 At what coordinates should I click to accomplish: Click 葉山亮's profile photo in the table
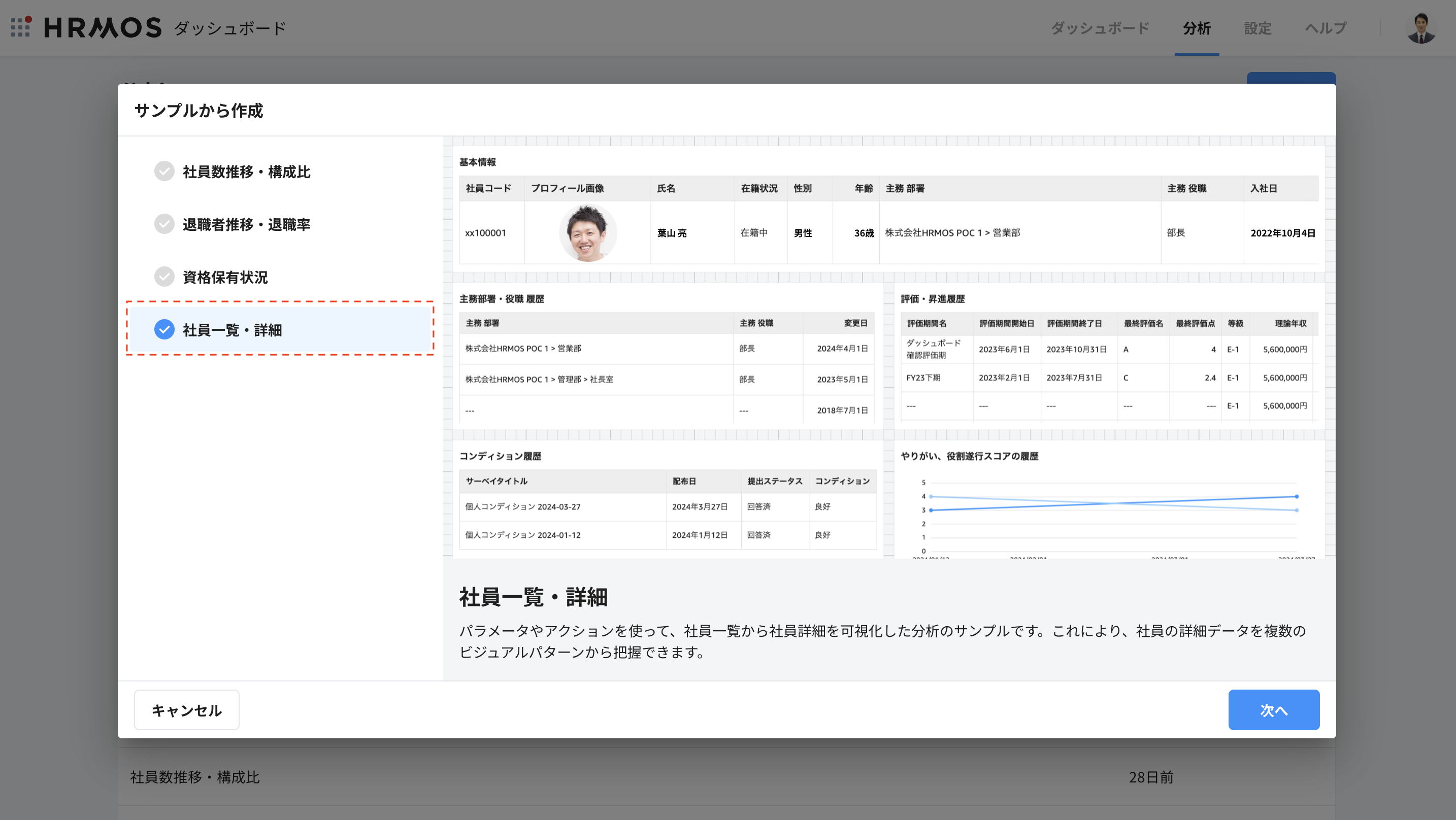point(587,232)
